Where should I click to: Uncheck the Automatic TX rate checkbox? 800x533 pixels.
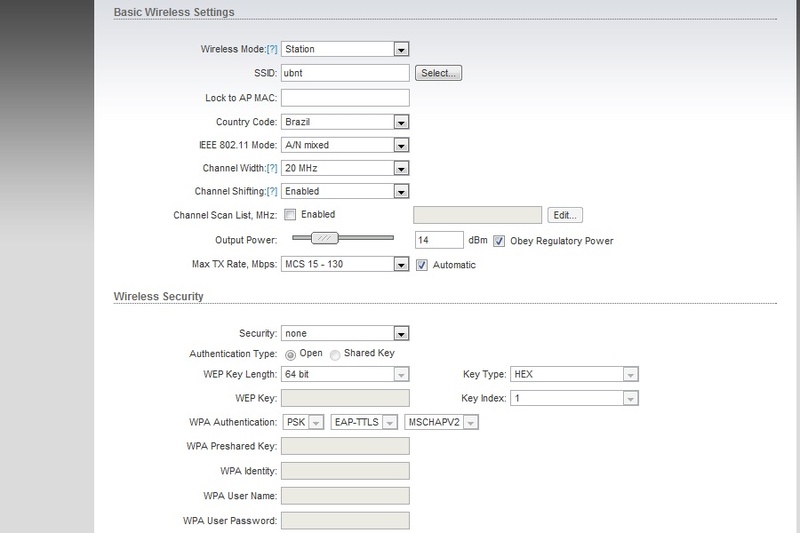pyautogui.click(x=422, y=265)
